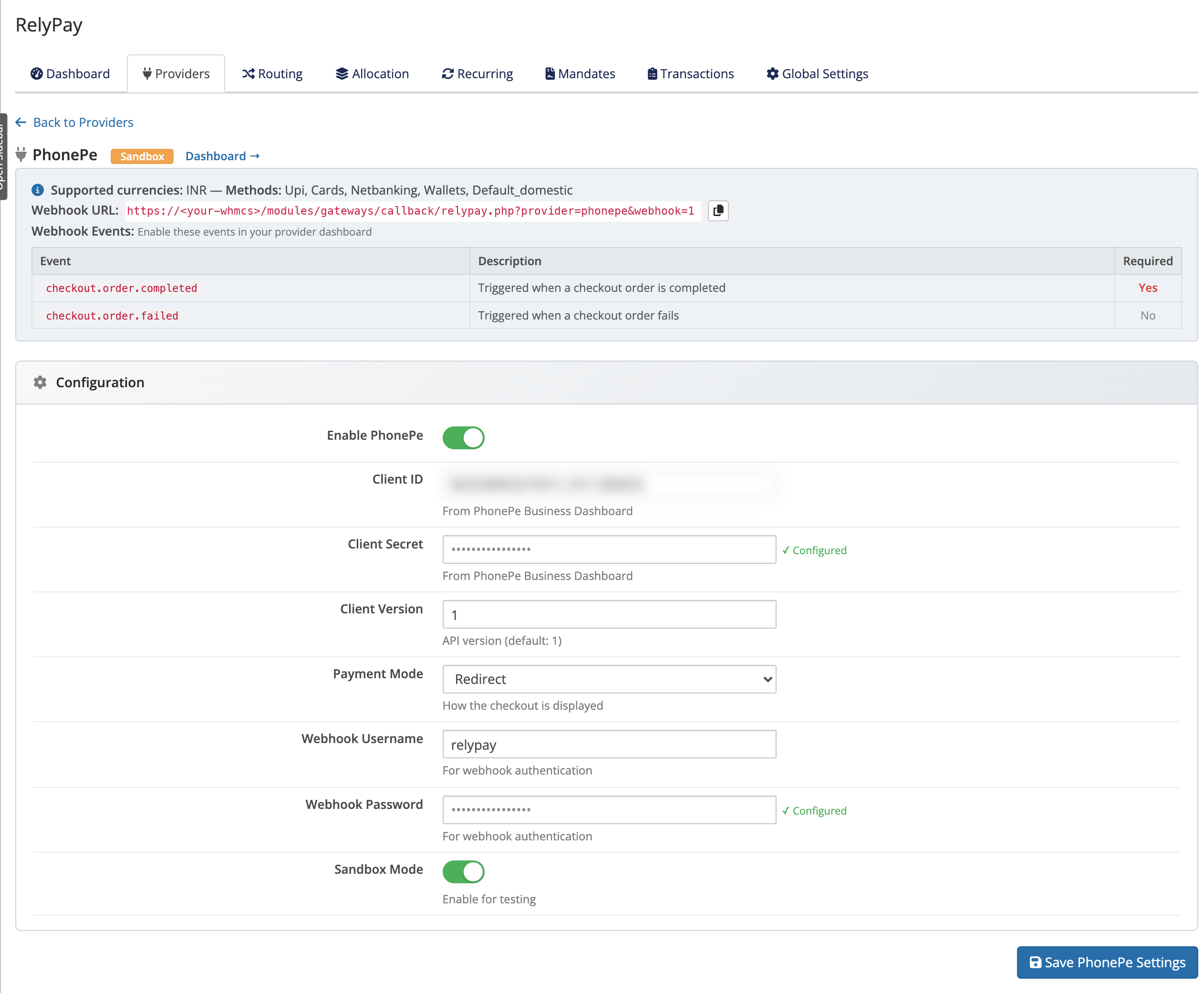This screenshot has height=993, width=1204.
Task: Open the Global Settings tab
Action: pyautogui.click(x=817, y=74)
